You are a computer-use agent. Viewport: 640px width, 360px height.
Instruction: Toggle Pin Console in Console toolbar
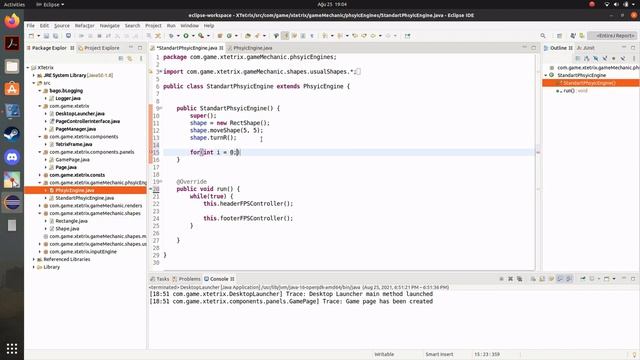pyautogui.click(x=583, y=279)
